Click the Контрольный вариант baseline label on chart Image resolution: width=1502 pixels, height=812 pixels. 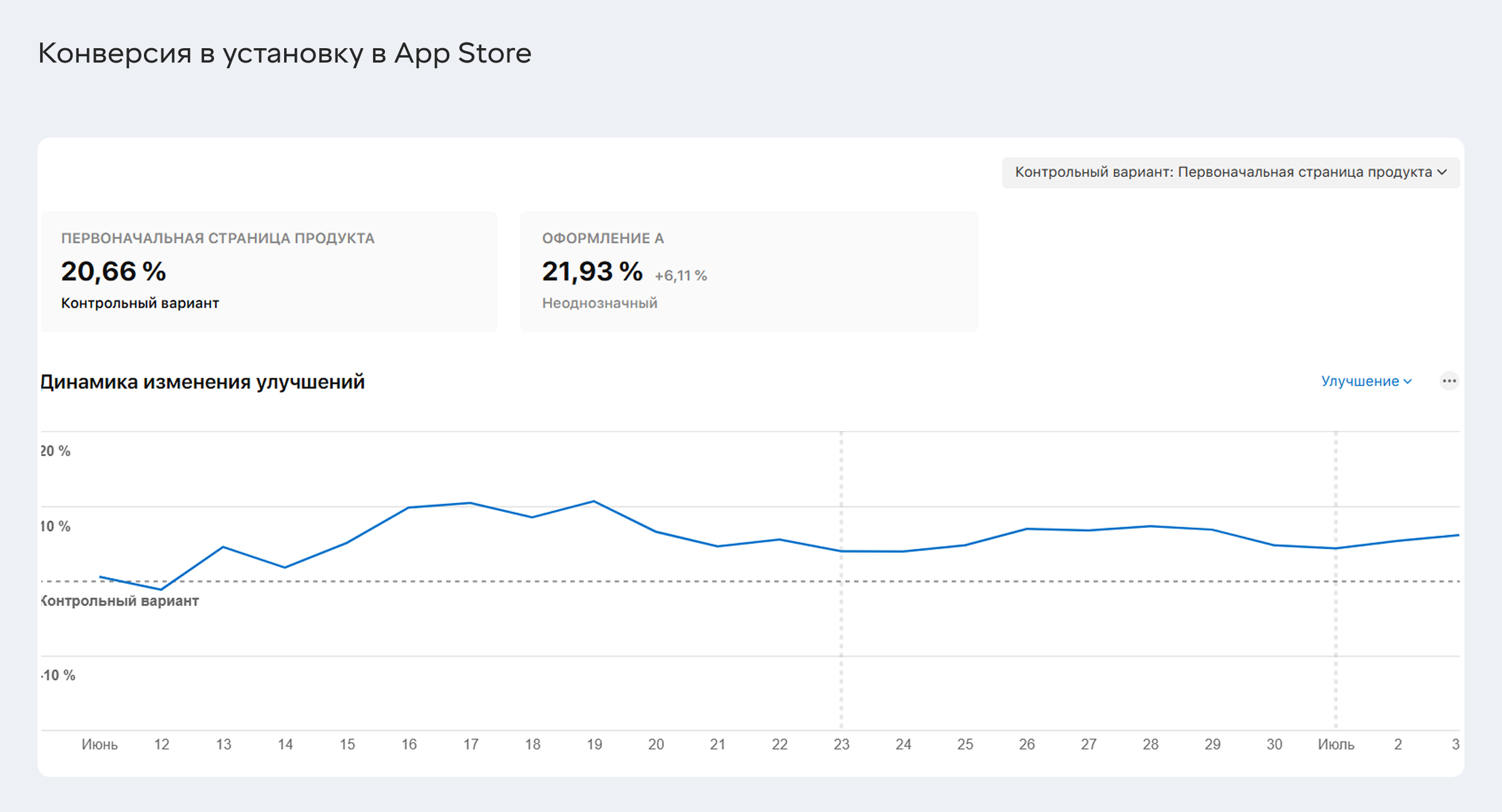(x=120, y=601)
